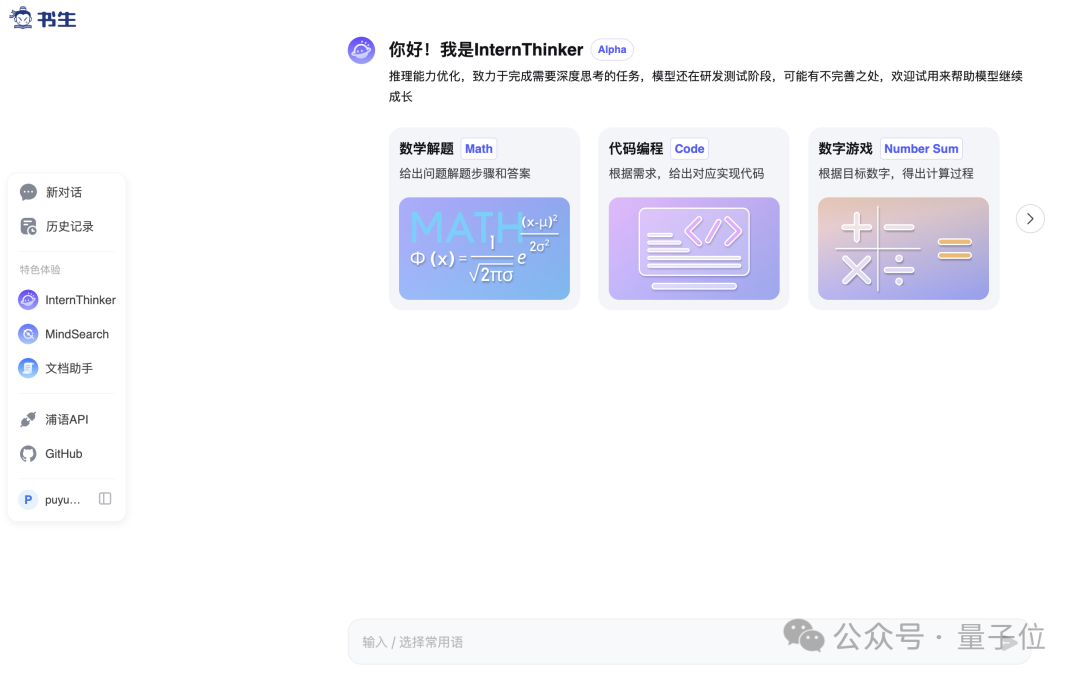This screenshot has height=680, width=1080.
Task: Click the Alpha badge next to InternThinker
Action: [611, 49]
